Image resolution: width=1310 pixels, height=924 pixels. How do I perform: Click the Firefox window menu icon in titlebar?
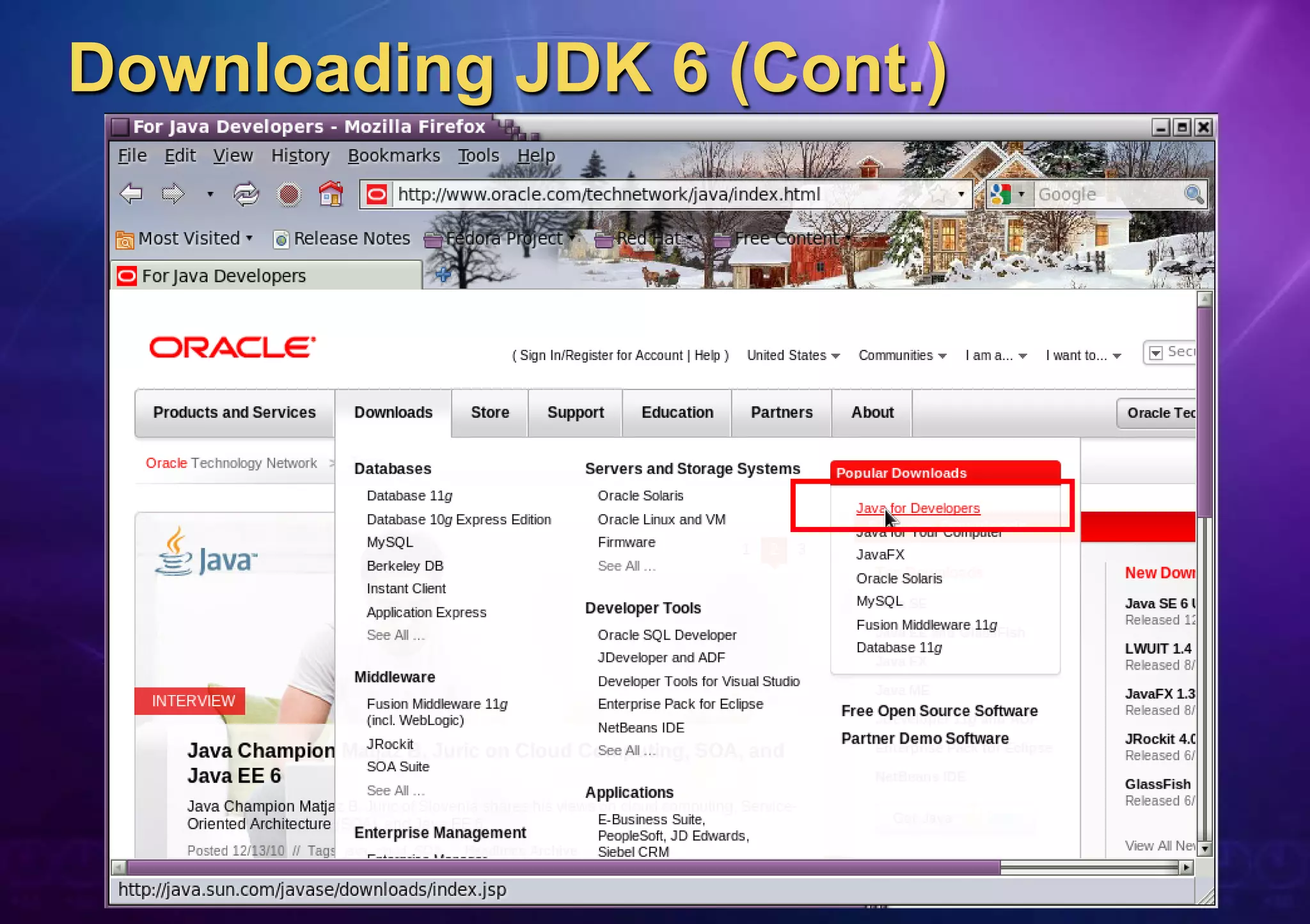coord(120,127)
